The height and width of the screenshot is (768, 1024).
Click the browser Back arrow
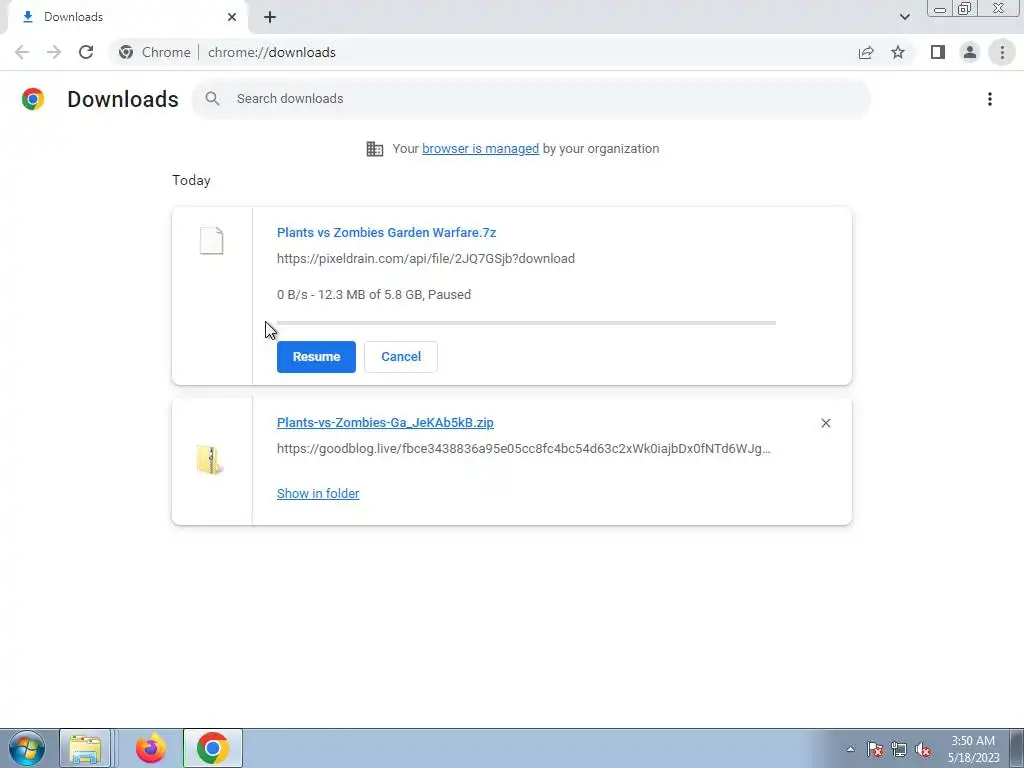(x=22, y=52)
